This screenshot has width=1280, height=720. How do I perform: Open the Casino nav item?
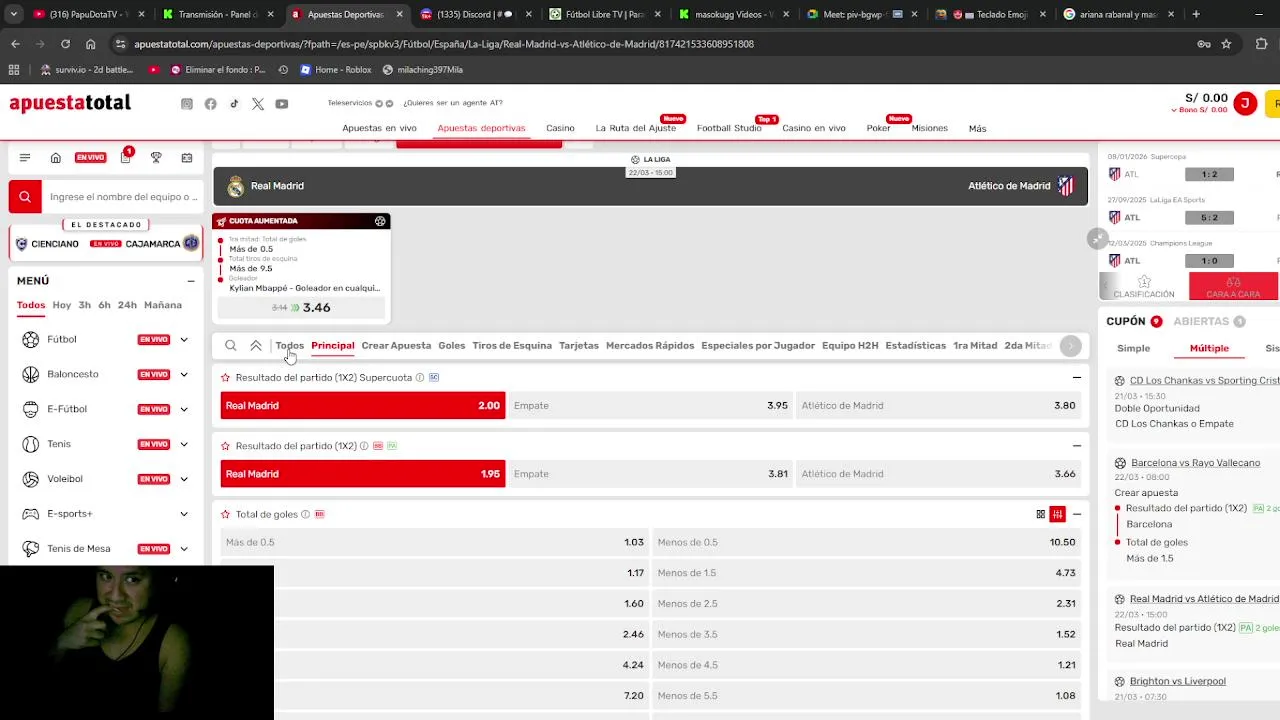pos(560,128)
